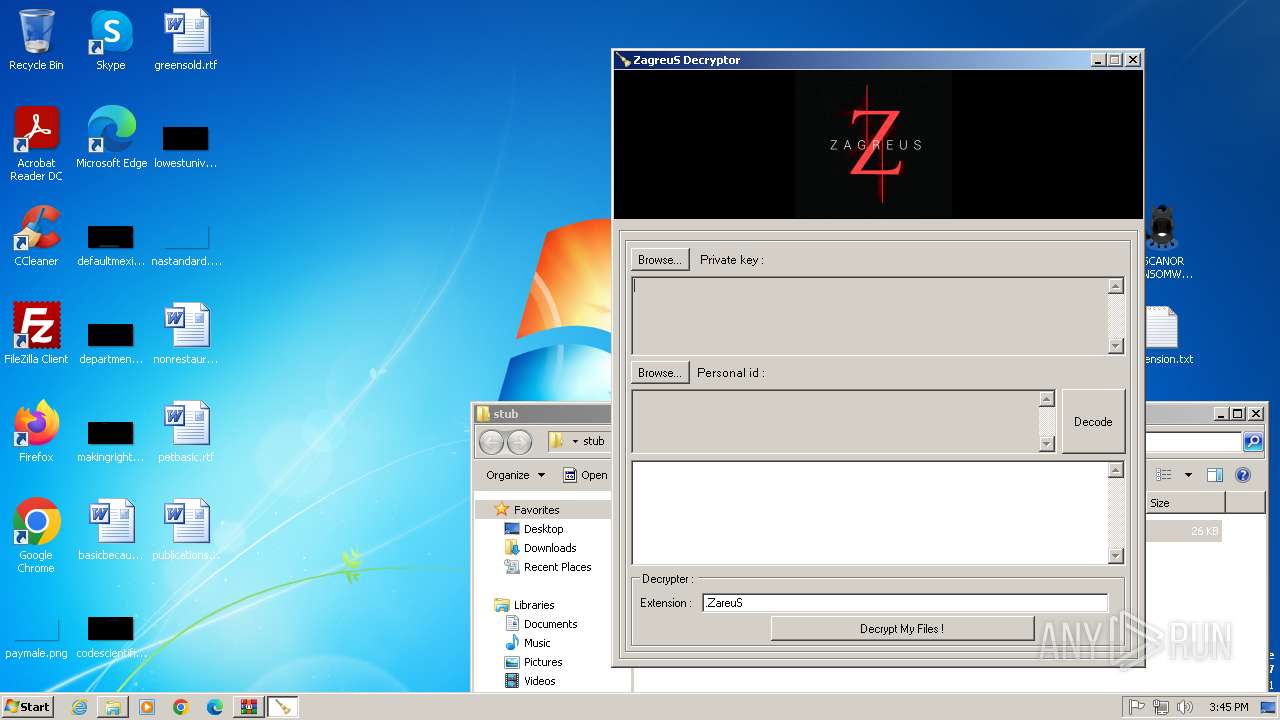The width and height of the screenshot is (1280, 720).
Task: Click the Chrome icon in the taskbar
Action: (x=181, y=707)
